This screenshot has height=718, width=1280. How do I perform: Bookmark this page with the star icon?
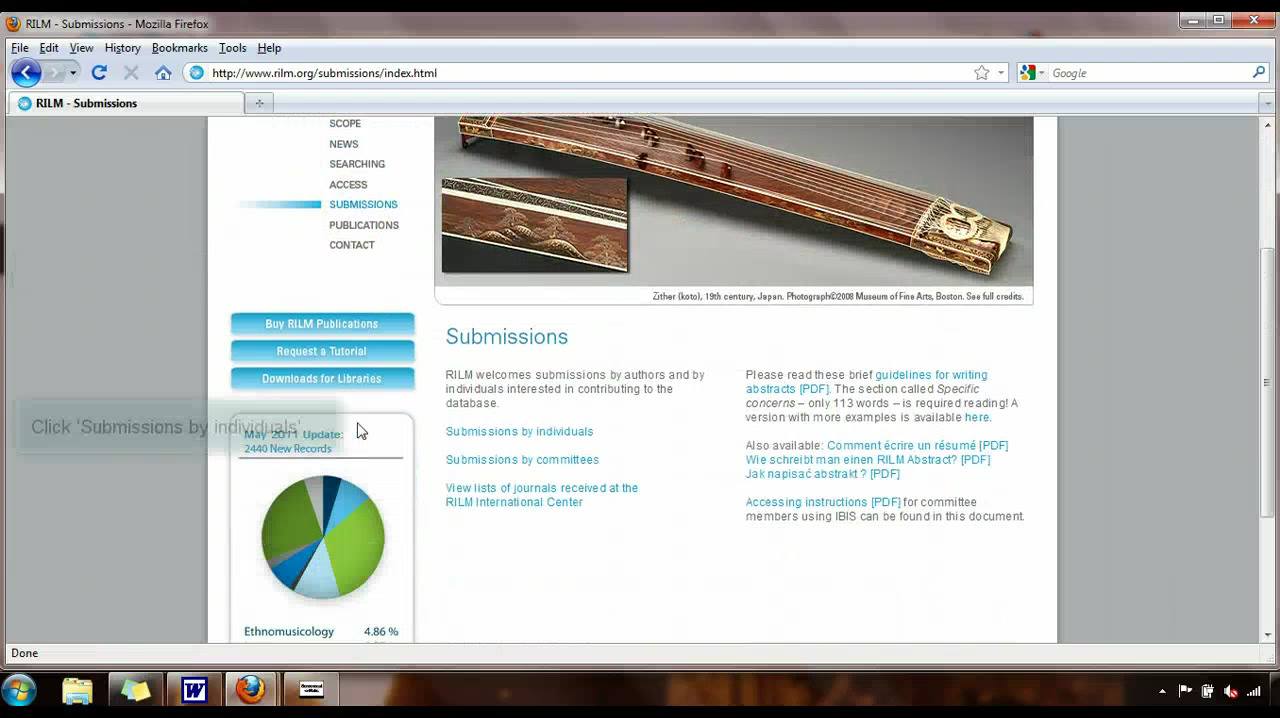point(982,73)
